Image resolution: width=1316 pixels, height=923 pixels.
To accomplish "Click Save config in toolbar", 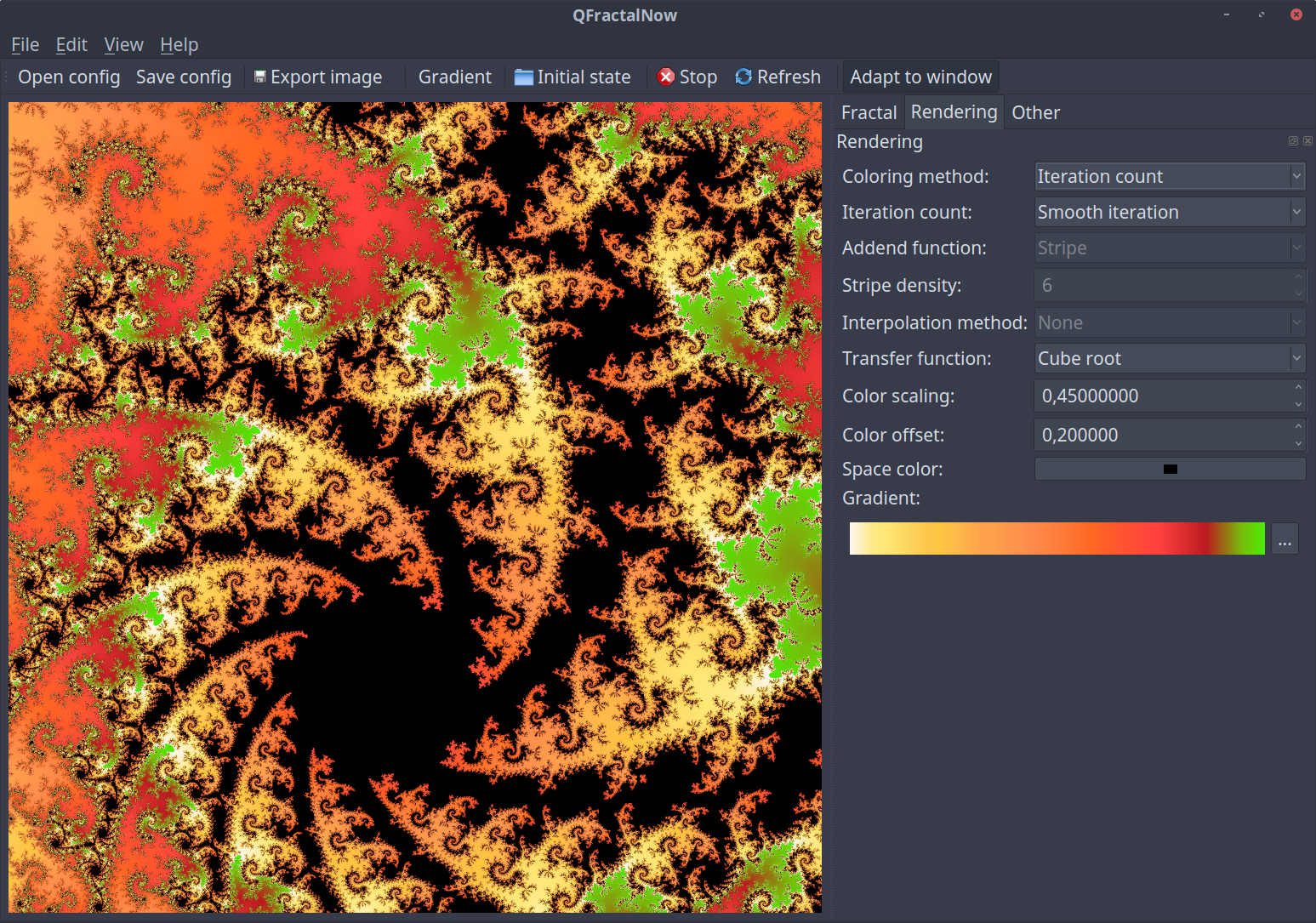I will (x=184, y=77).
